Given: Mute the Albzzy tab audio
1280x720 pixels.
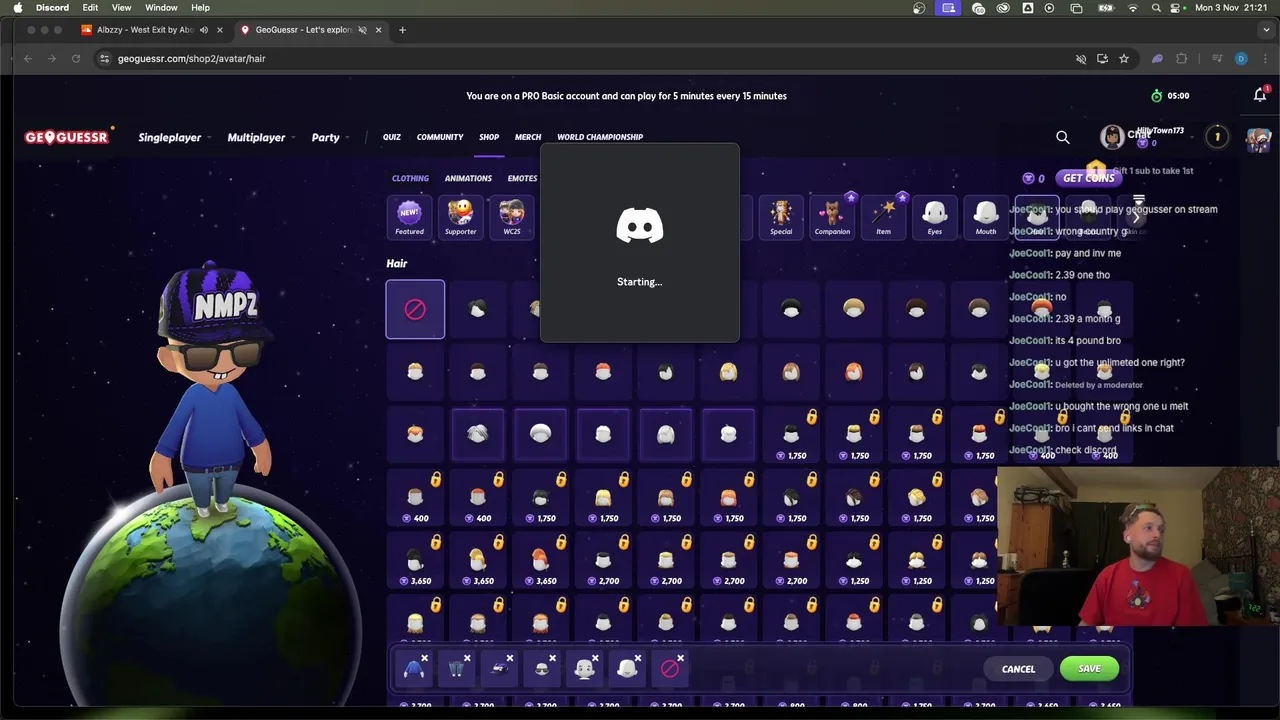Looking at the screenshot, I should 203,30.
